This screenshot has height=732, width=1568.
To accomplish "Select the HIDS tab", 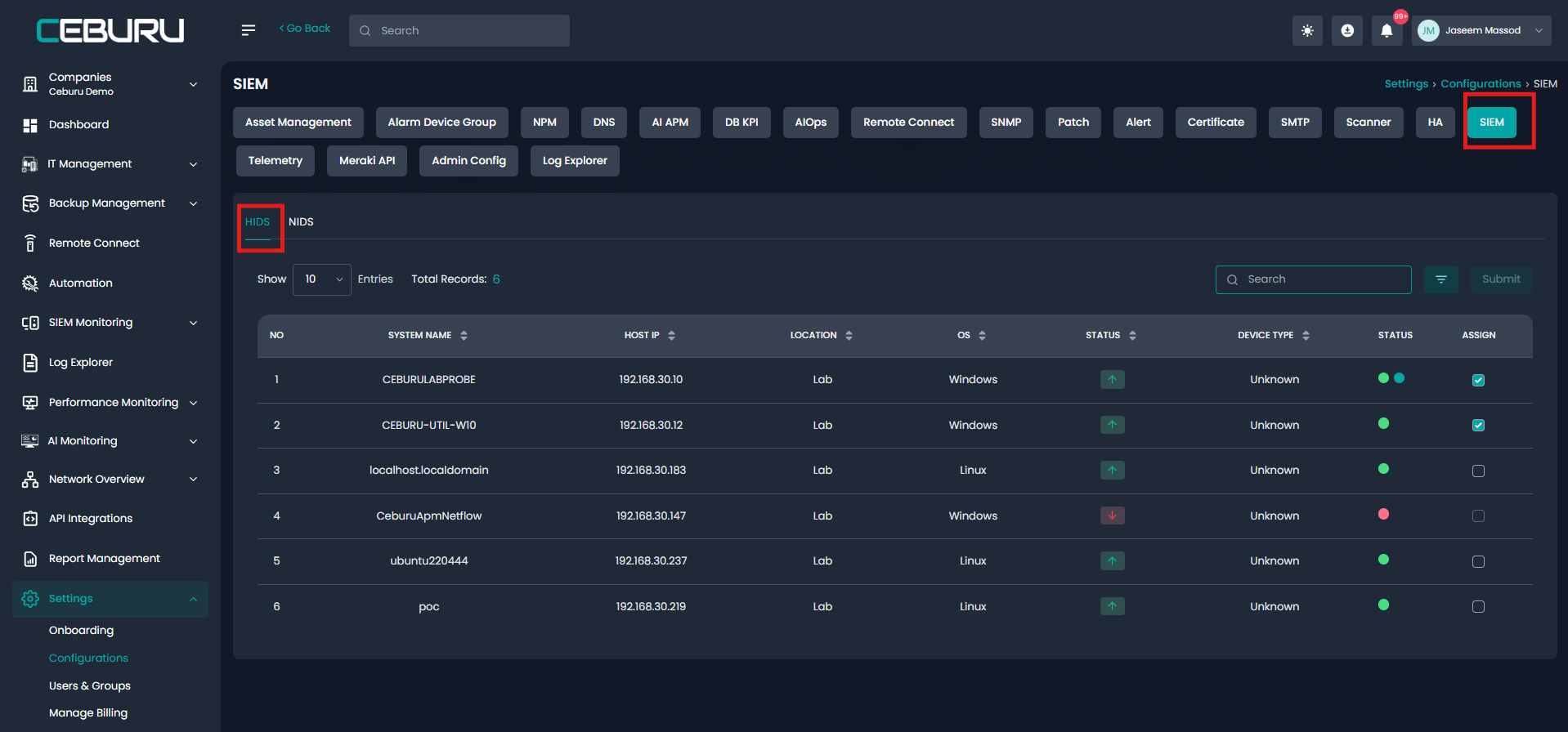I will point(258,222).
